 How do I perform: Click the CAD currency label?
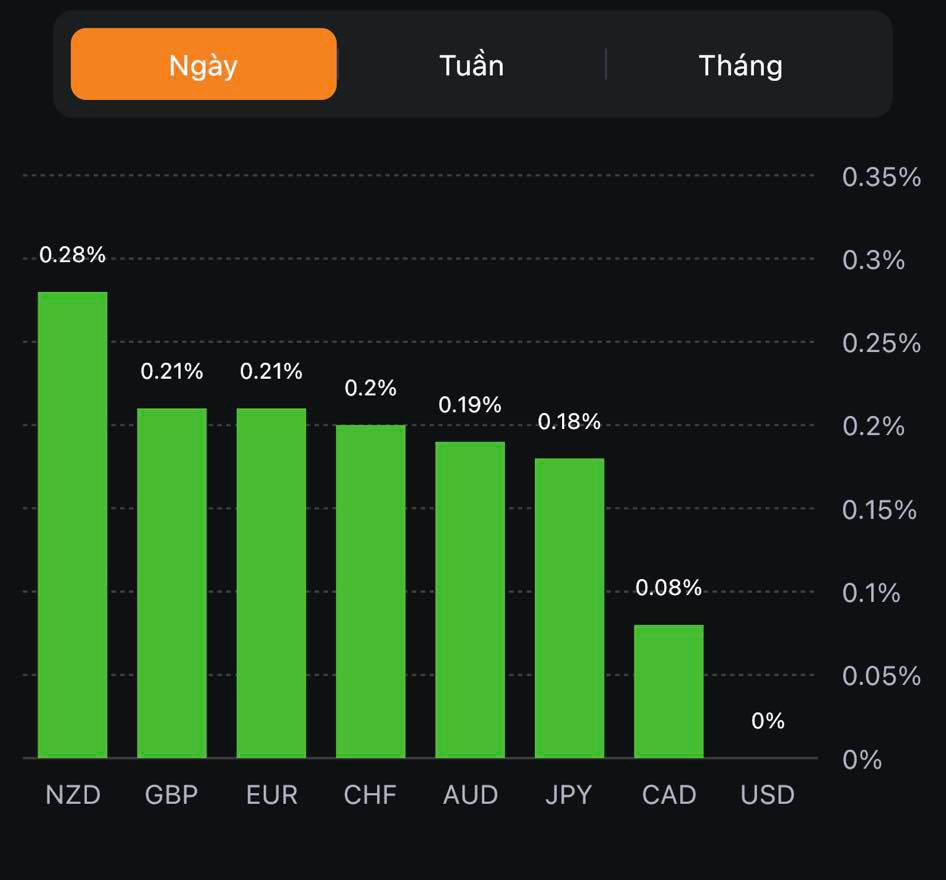coord(669,795)
